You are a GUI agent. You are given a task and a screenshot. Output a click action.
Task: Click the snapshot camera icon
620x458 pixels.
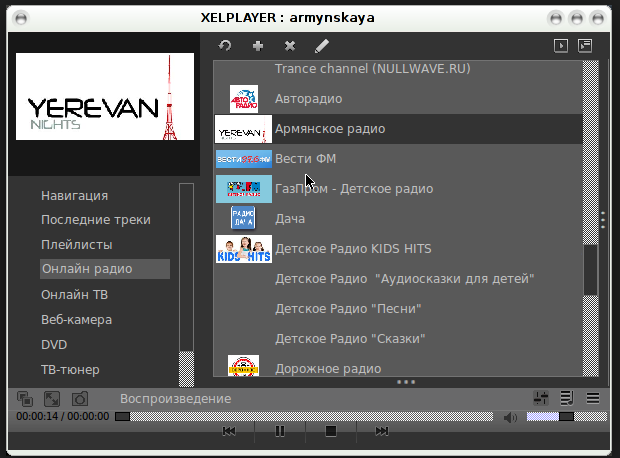pyautogui.click(x=79, y=399)
